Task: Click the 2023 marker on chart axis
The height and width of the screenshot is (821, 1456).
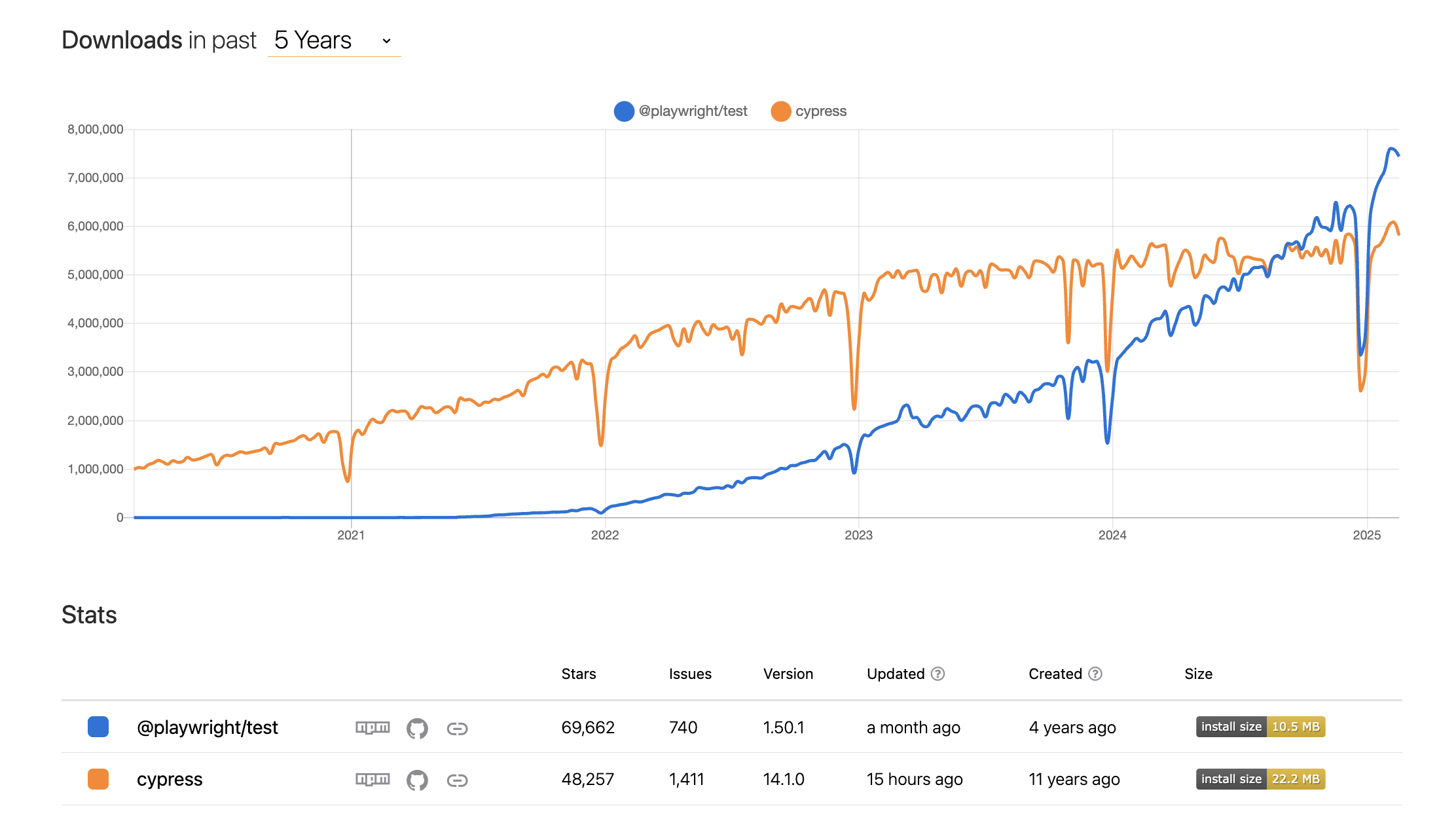Action: pos(858,535)
